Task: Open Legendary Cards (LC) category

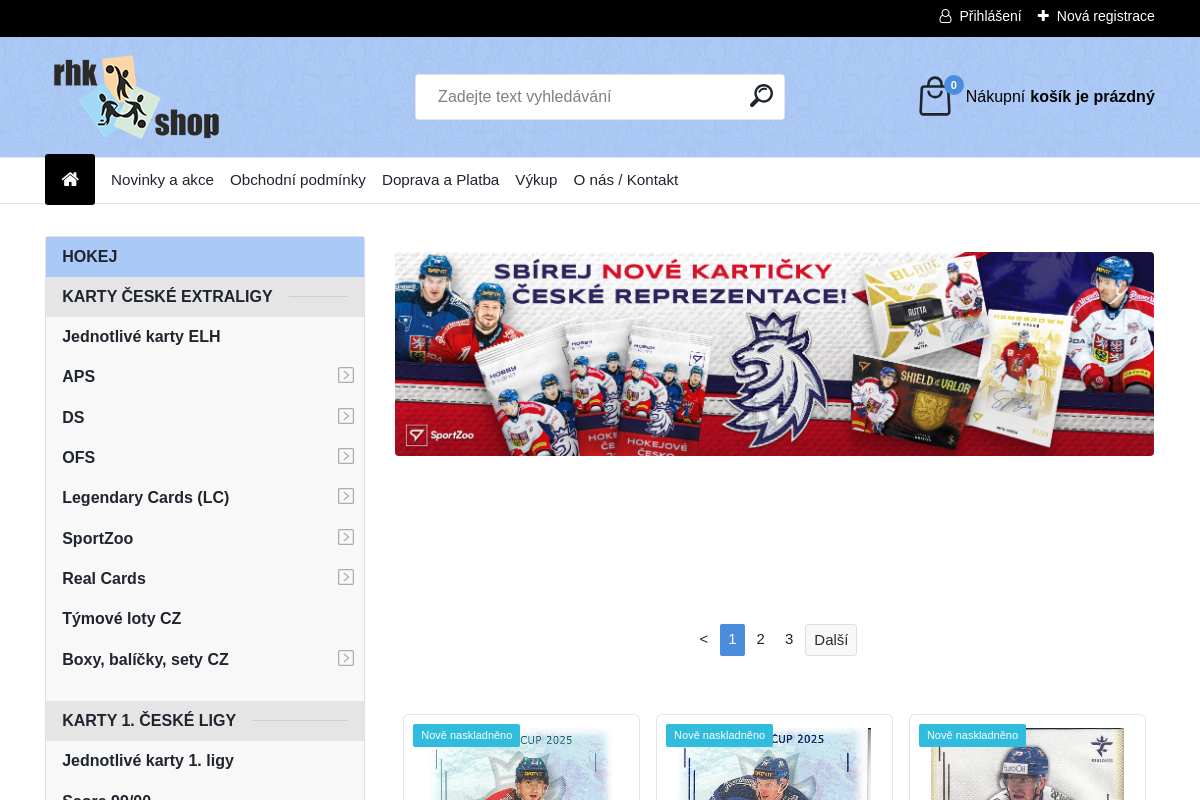Action: click(x=146, y=498)
